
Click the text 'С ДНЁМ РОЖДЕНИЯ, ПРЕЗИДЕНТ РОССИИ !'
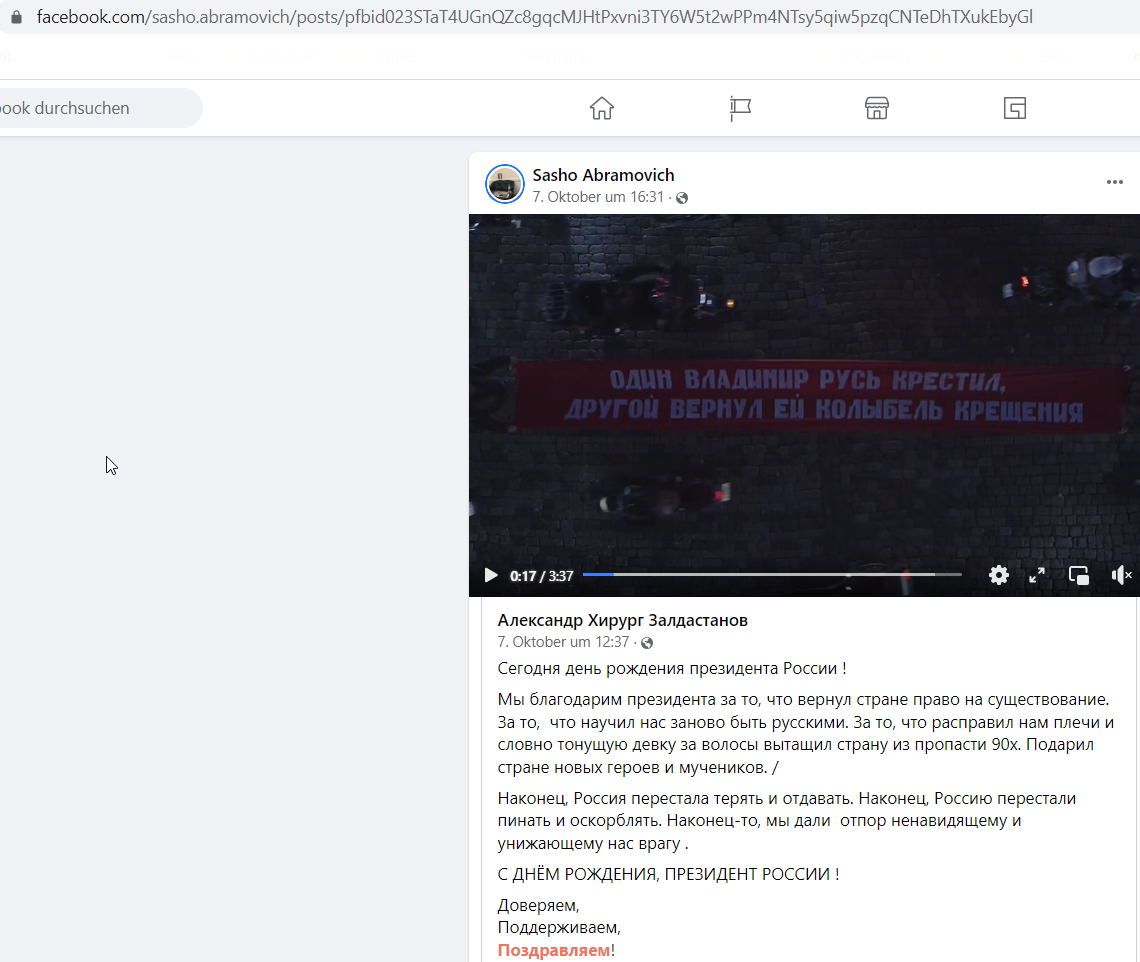(x=668, y=874)
